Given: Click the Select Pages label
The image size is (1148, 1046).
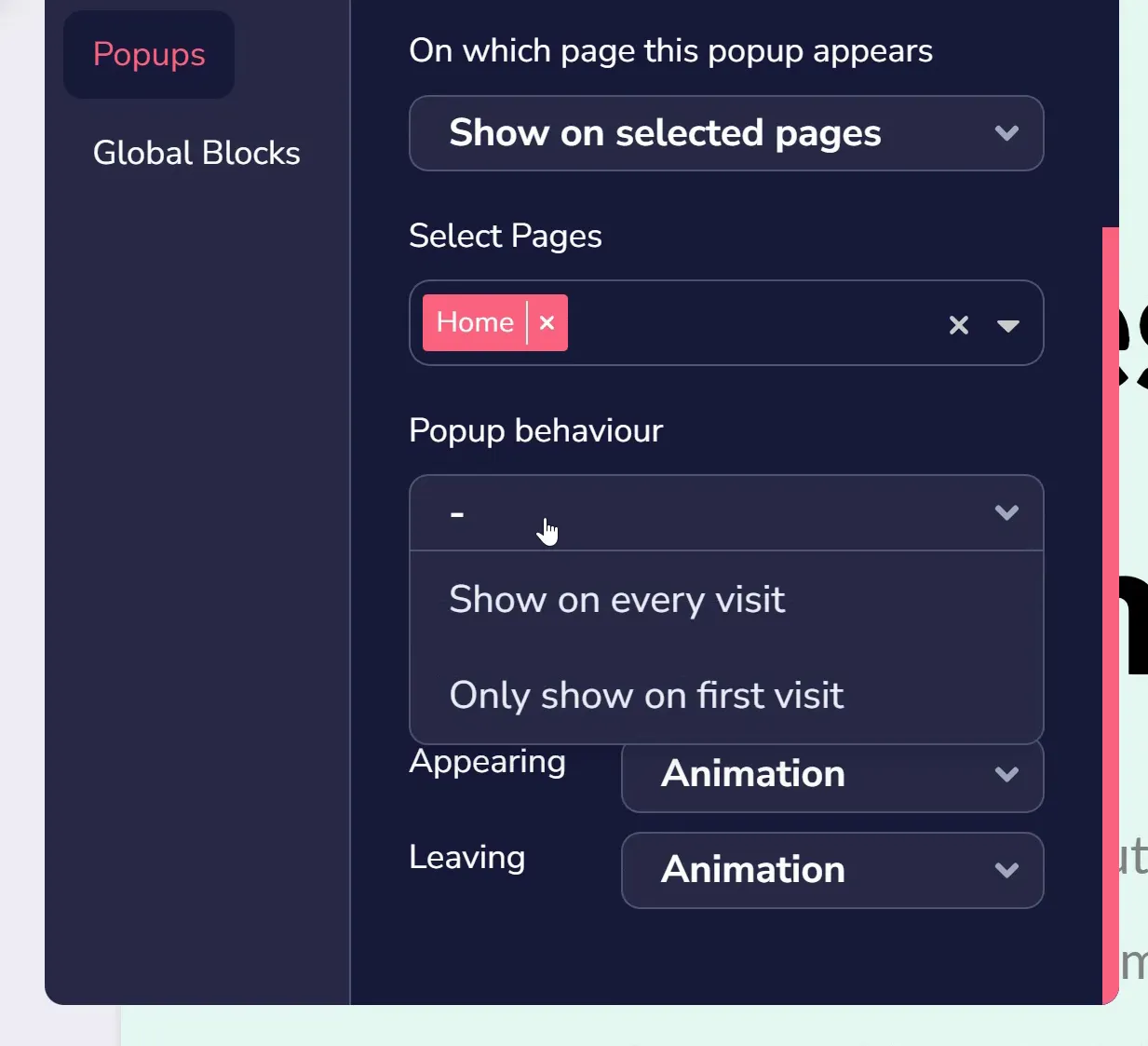Looking at the screenshot, I should coord(506,236).
